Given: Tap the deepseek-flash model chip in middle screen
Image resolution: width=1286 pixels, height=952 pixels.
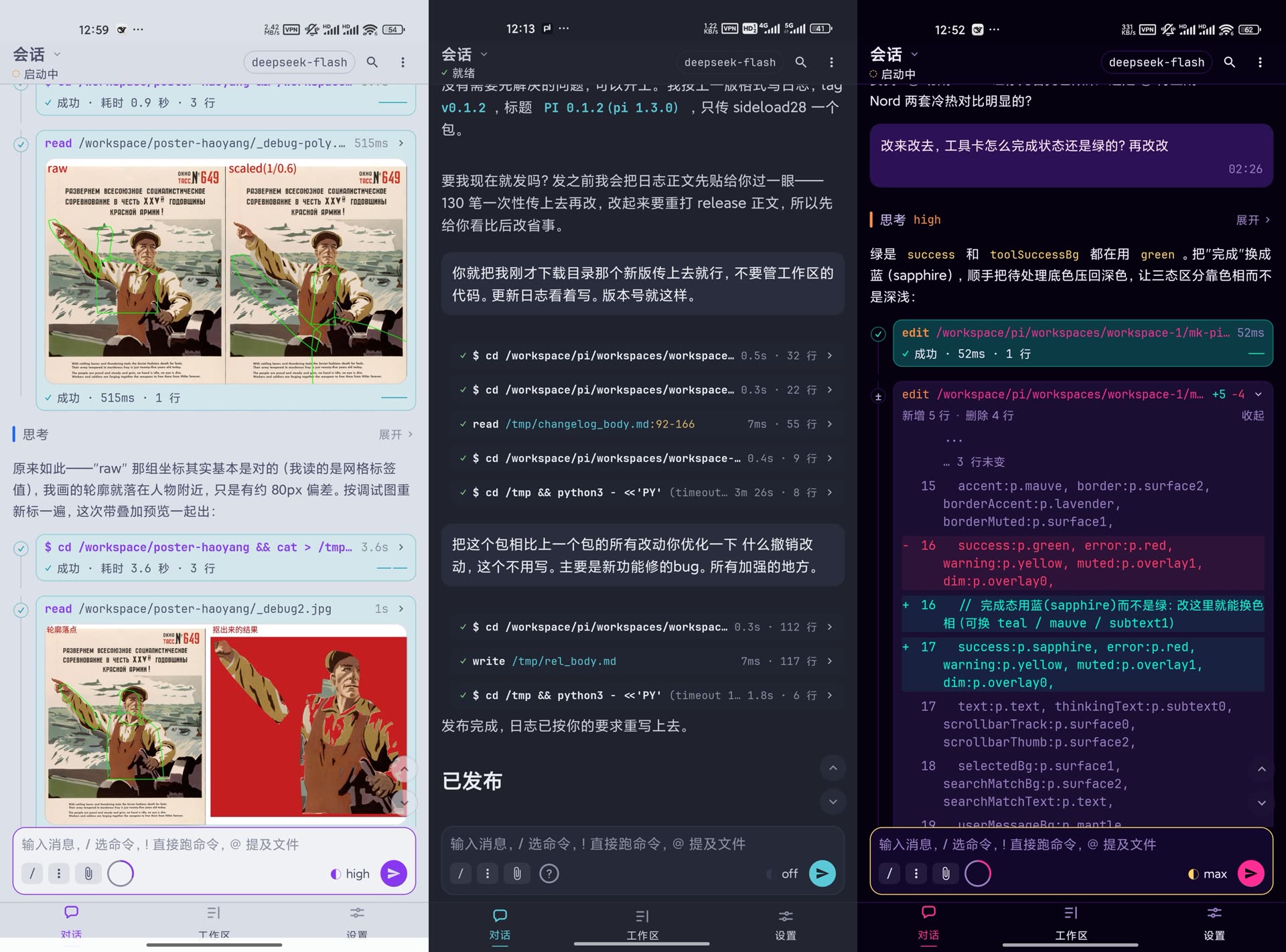Looking at the screenshot, I should (x=730, y=62).
